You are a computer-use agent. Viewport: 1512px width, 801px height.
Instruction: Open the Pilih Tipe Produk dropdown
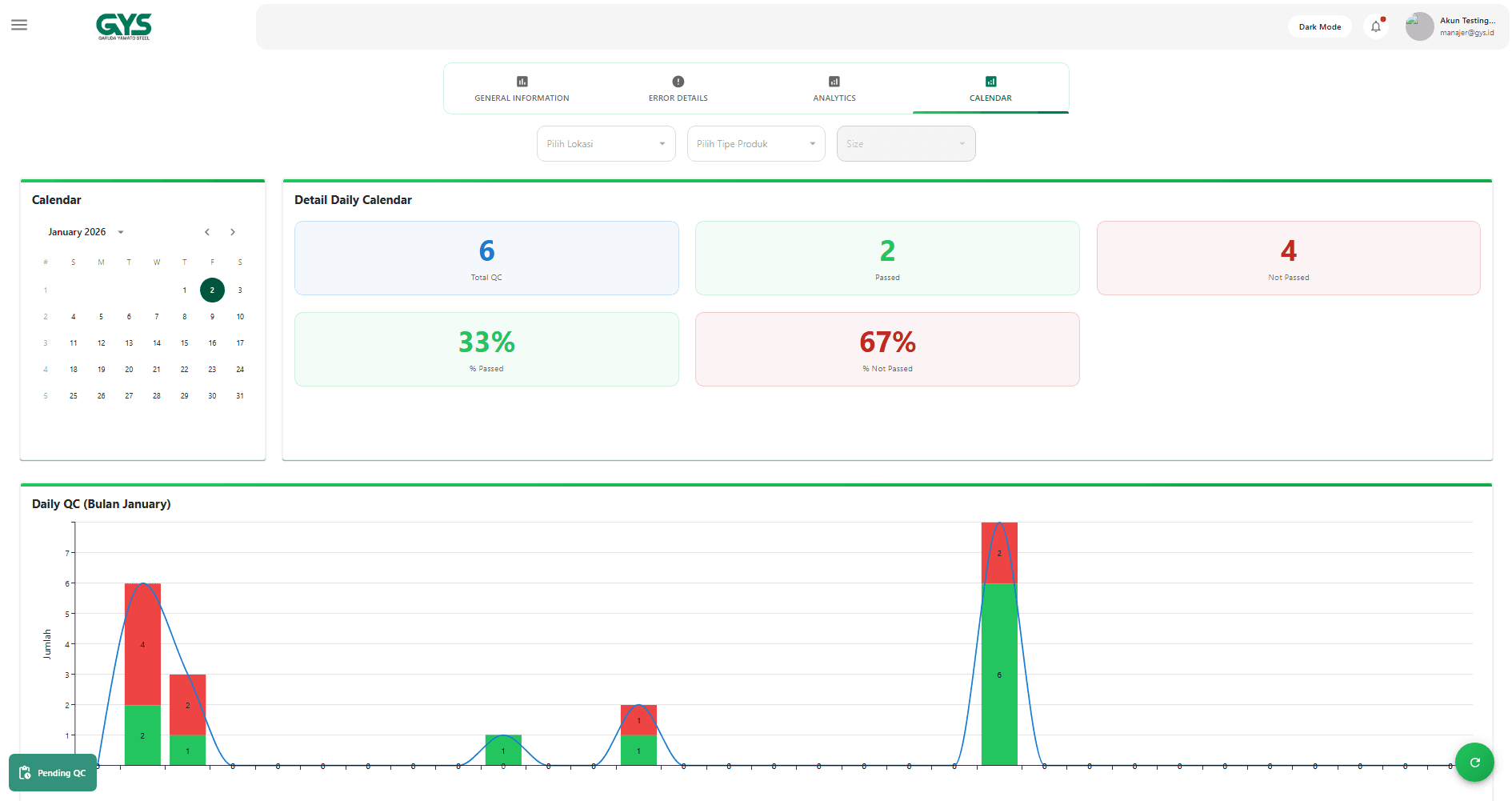[x=755, y=144]
